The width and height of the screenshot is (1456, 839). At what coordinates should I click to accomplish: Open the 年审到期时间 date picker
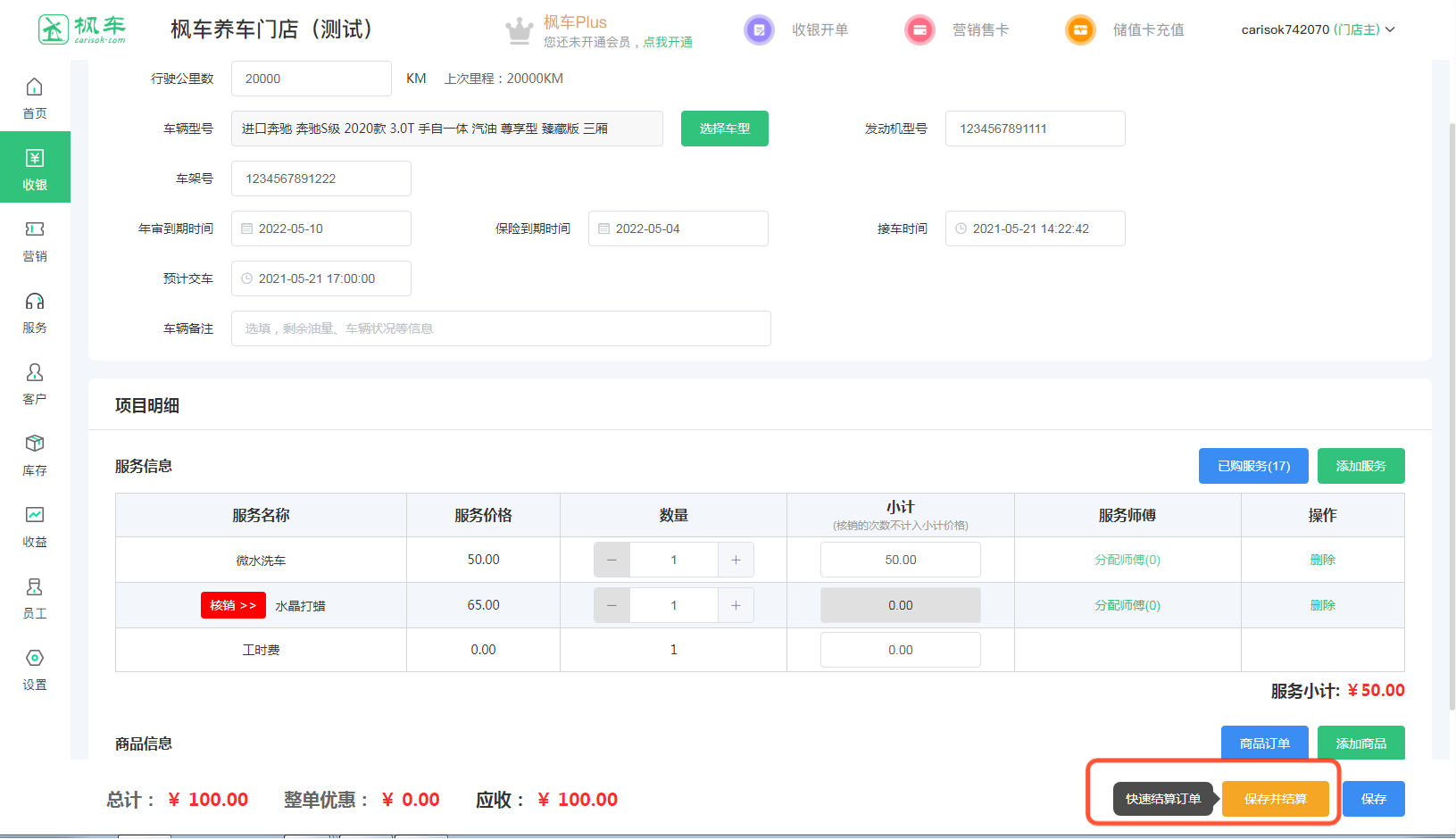(321, 228)
